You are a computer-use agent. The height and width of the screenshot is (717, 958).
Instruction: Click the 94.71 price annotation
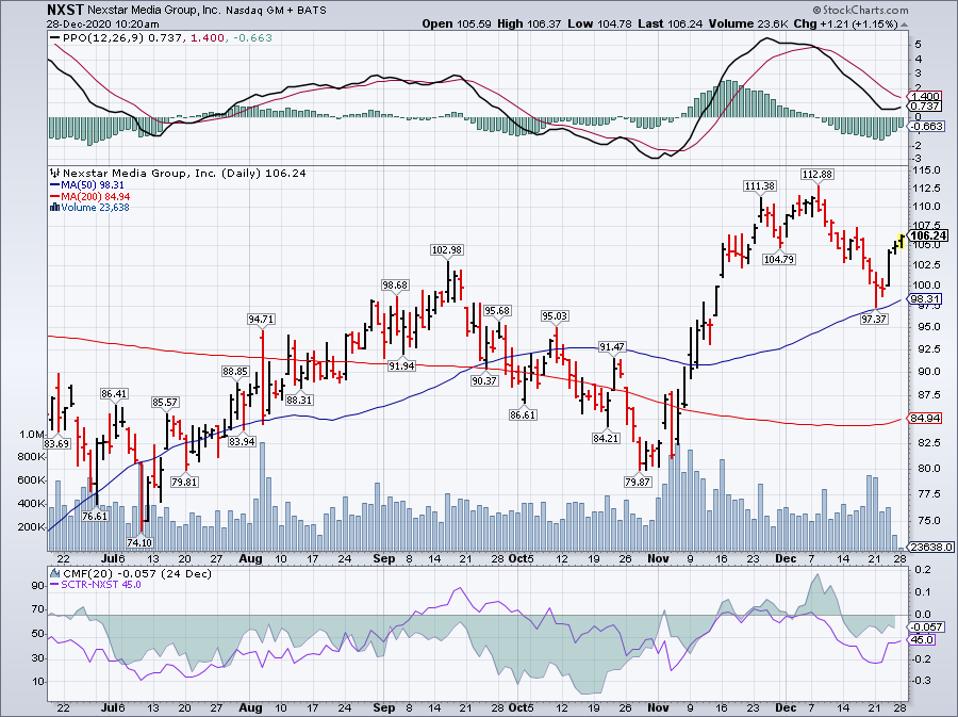click(261, 319)
